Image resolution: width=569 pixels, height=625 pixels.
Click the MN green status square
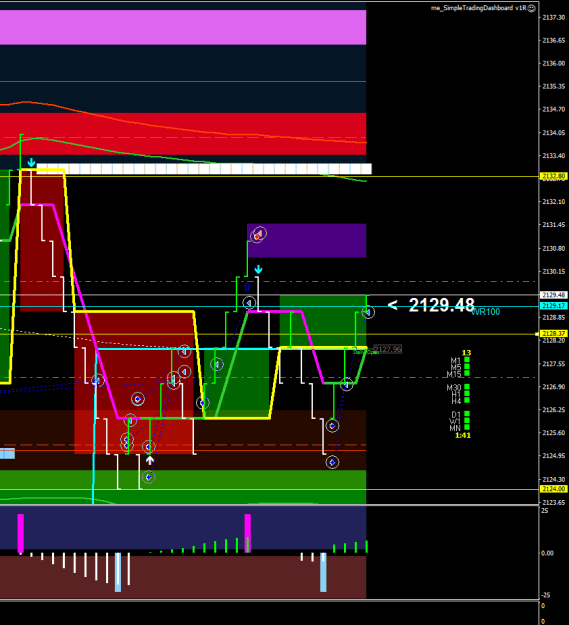(x=467, y=427)
